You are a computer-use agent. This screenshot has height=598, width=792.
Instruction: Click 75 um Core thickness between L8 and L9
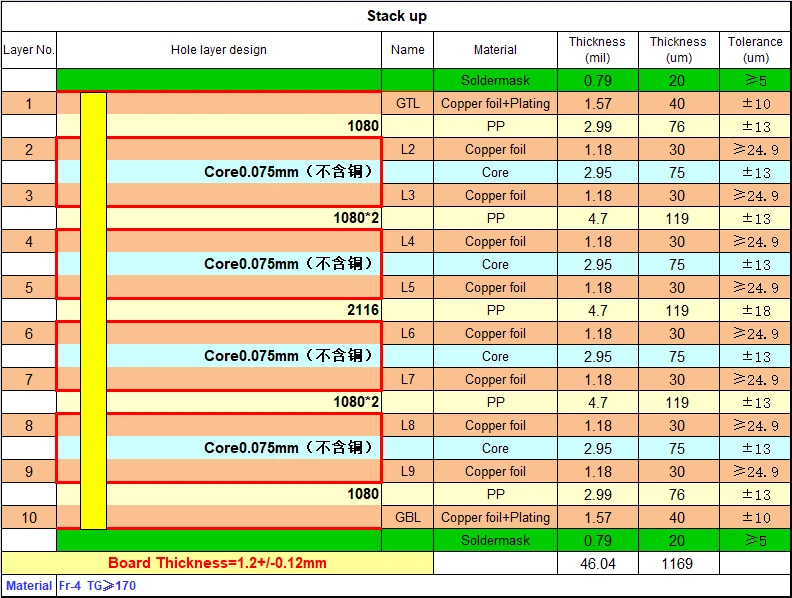pos(678,448)
